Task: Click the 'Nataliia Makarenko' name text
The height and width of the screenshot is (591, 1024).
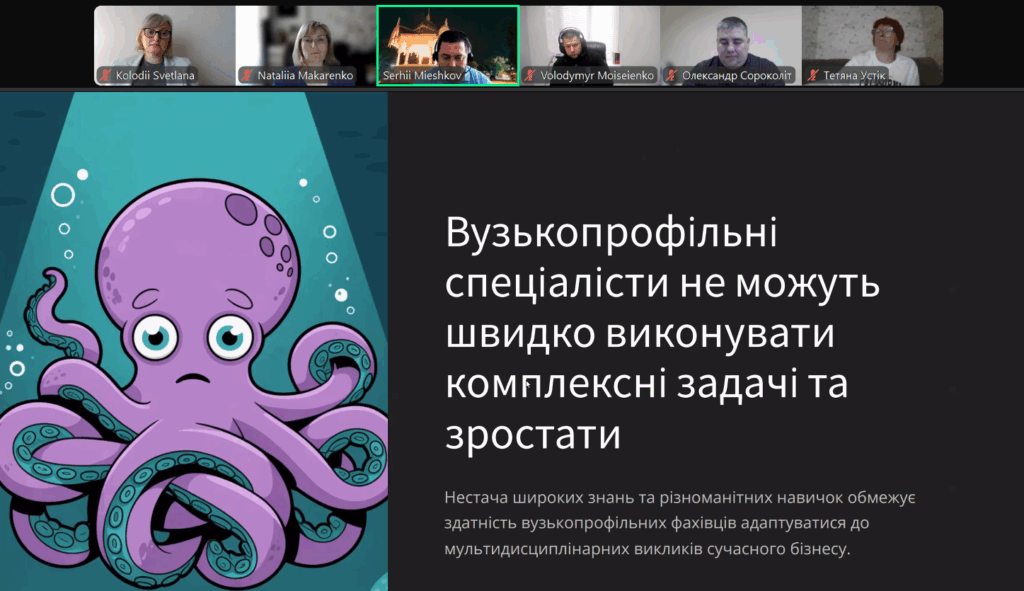Action: pos(305,75)
